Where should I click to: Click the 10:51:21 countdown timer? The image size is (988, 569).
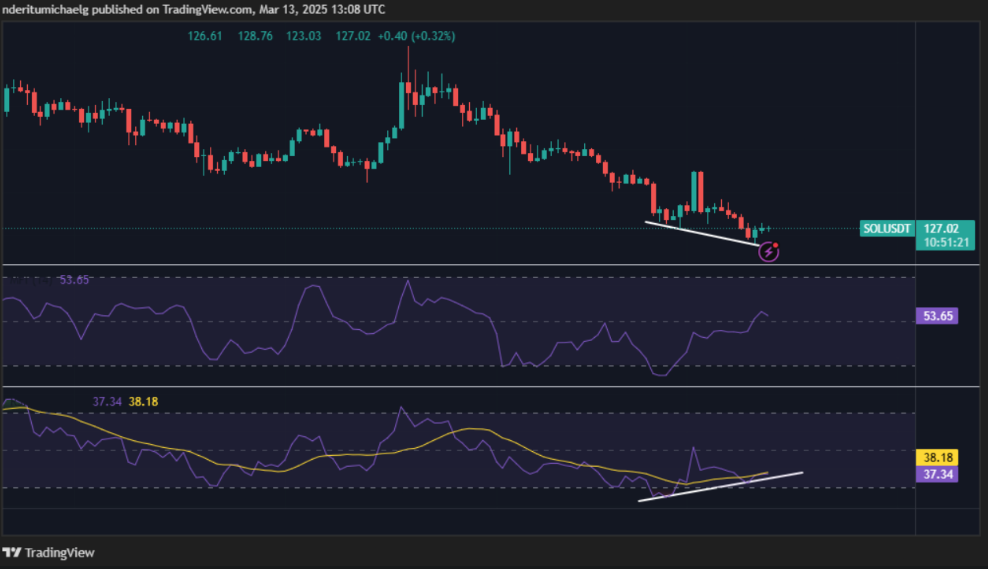point(946,242)
